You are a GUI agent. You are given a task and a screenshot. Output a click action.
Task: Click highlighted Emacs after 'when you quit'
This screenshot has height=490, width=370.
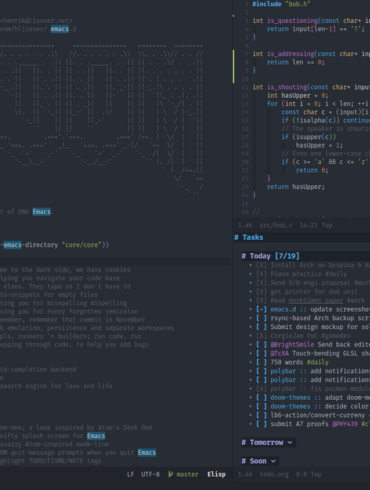coord(147,452)
